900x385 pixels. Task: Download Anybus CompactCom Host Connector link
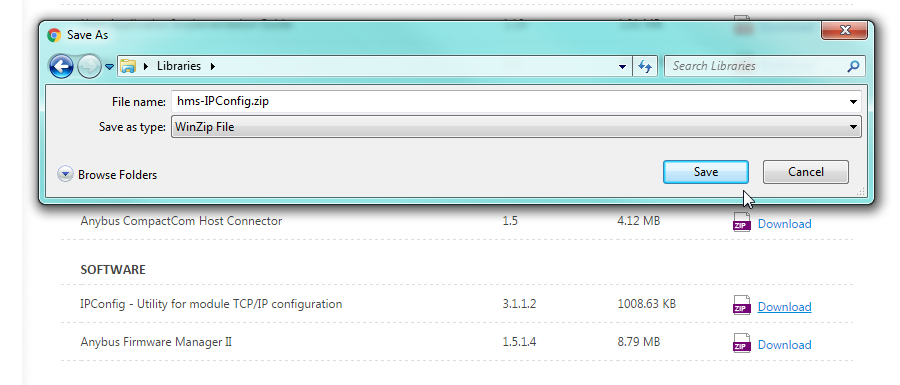pos(784,224)
